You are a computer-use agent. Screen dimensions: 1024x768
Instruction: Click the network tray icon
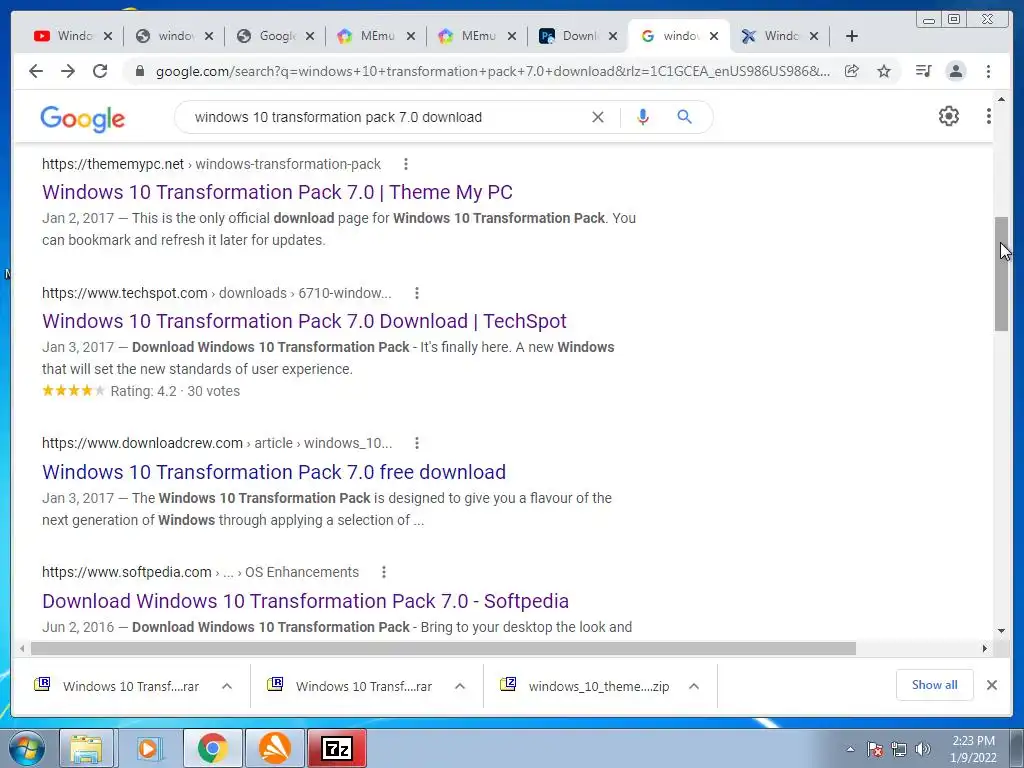(x=899, y=749)
